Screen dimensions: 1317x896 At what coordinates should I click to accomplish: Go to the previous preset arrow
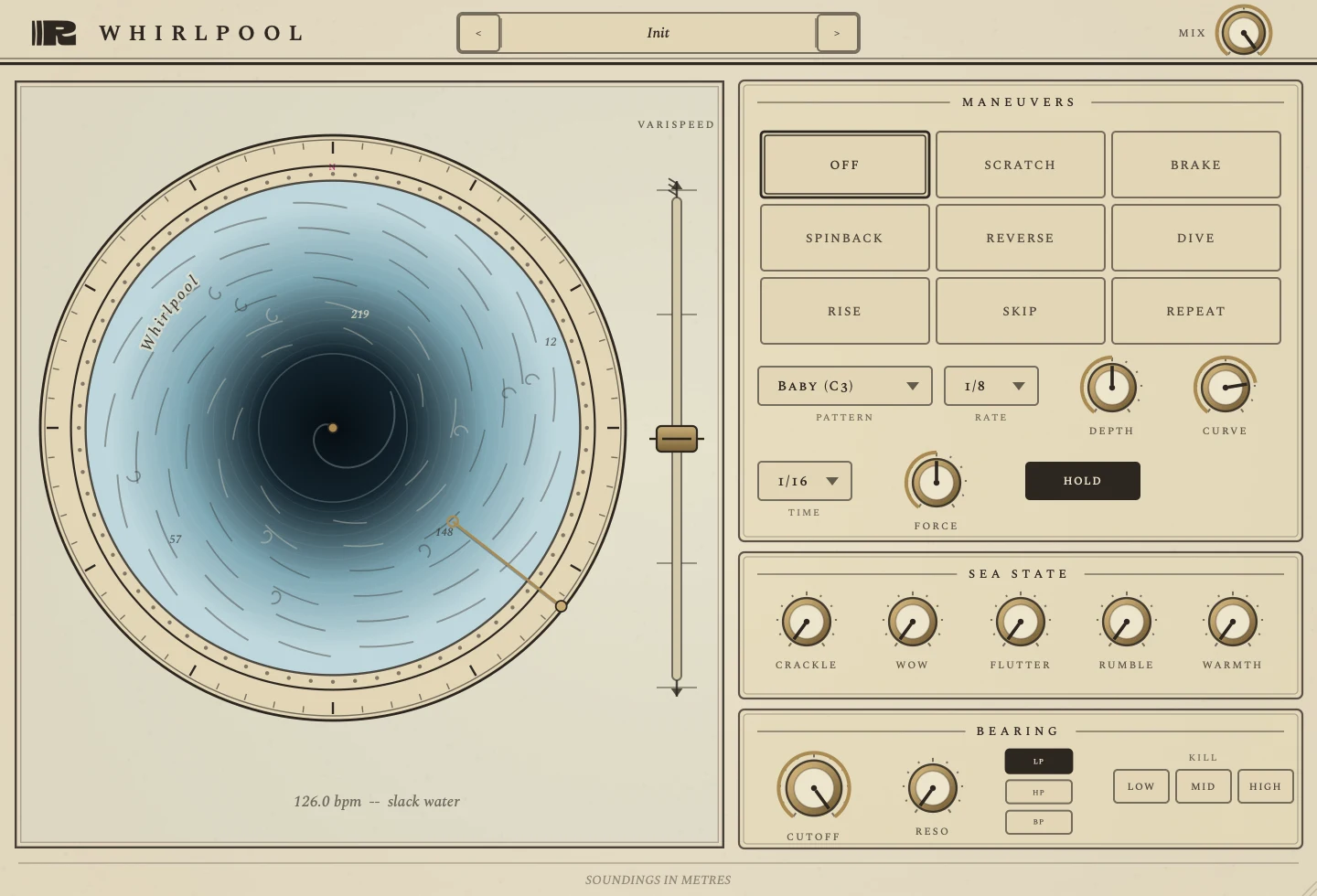(x=478, y=33)
